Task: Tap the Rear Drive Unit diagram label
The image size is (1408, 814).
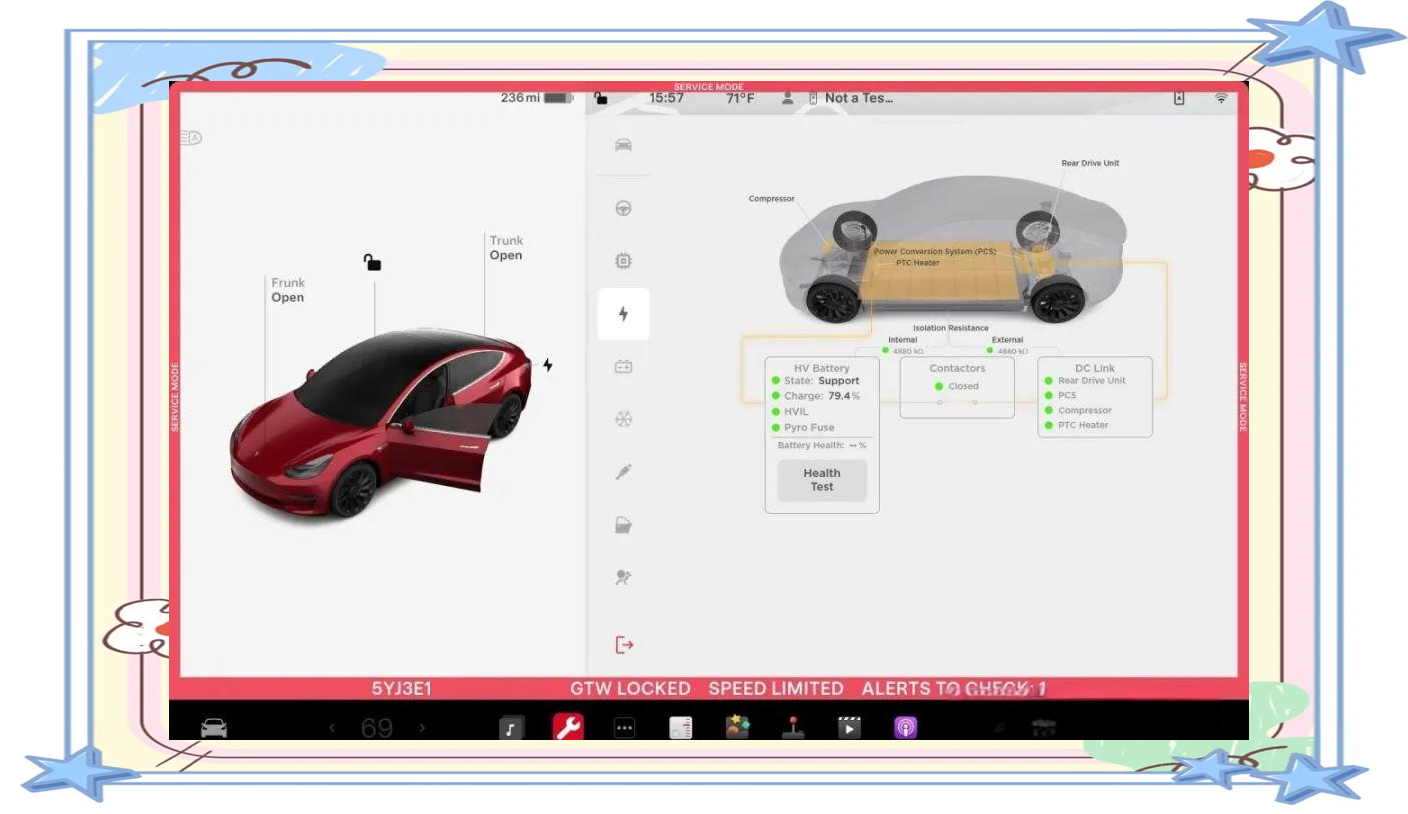Action: pos(1090,163)
